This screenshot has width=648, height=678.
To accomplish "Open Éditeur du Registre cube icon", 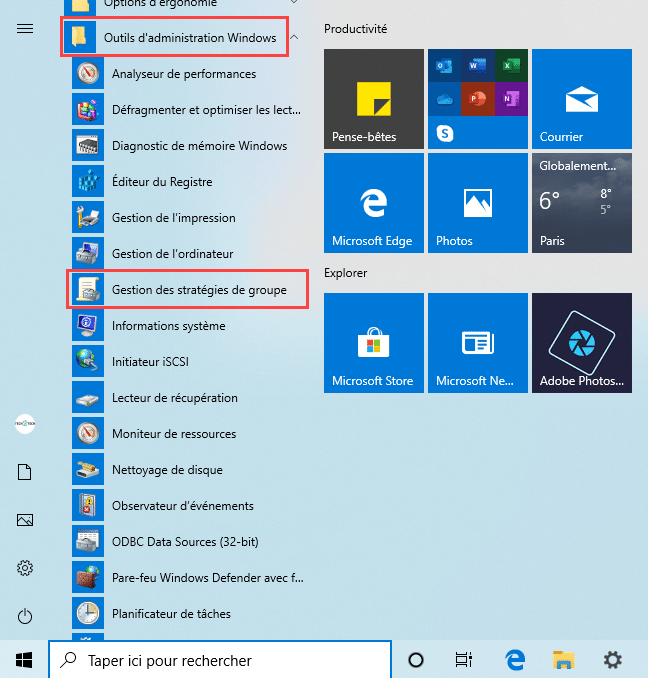I will click(88, 182).
